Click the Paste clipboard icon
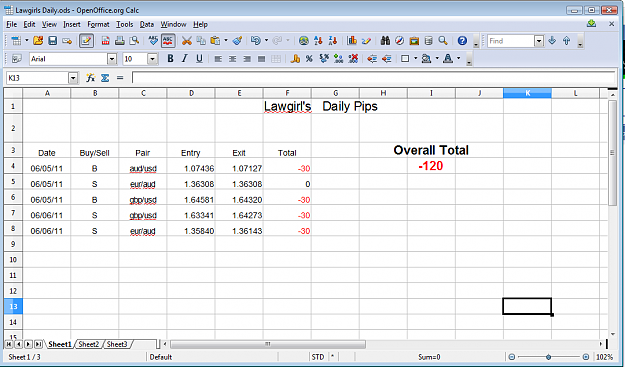Image resolution: width=625 pixels, height=367 pixels. point(215,41)
